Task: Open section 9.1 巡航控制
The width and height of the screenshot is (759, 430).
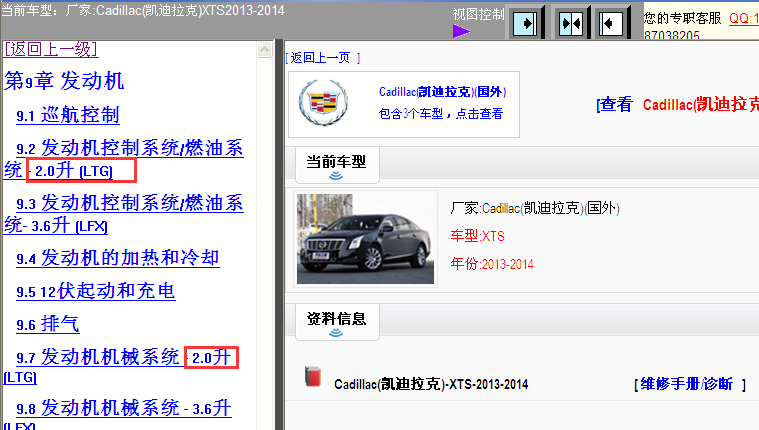Action: [68, 115]
